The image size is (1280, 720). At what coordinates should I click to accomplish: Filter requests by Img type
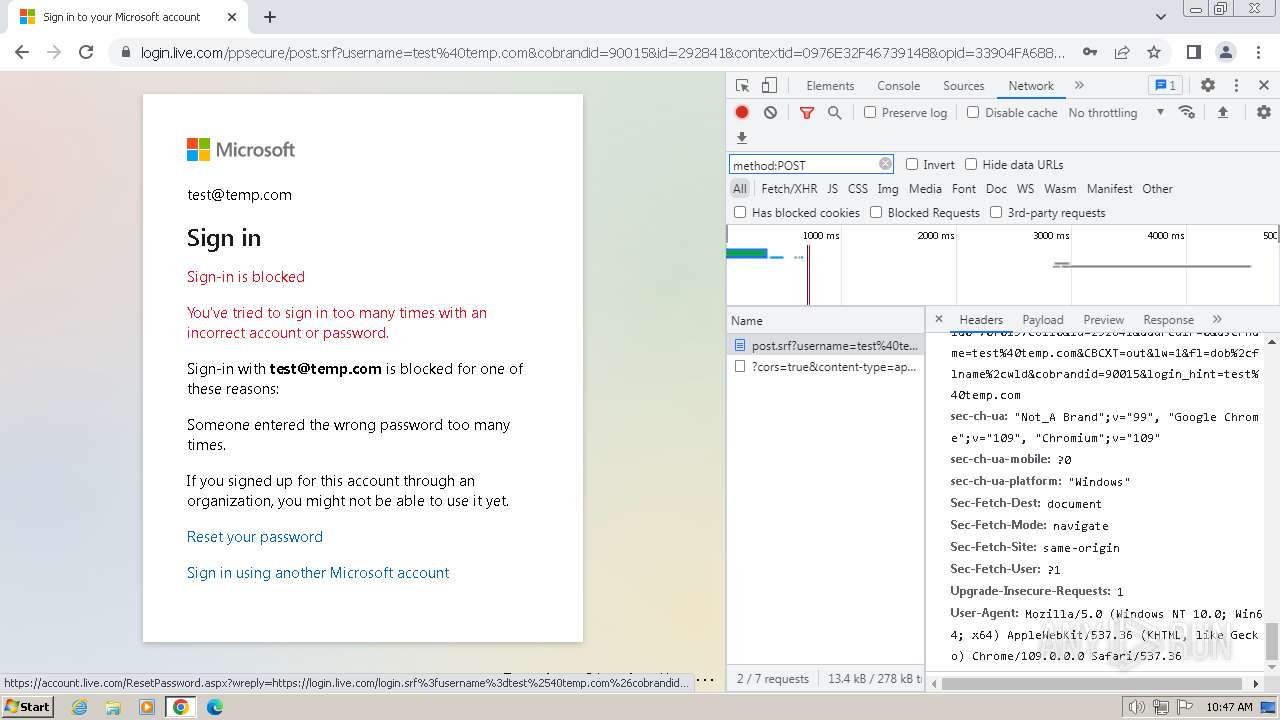tap(888, 188)
